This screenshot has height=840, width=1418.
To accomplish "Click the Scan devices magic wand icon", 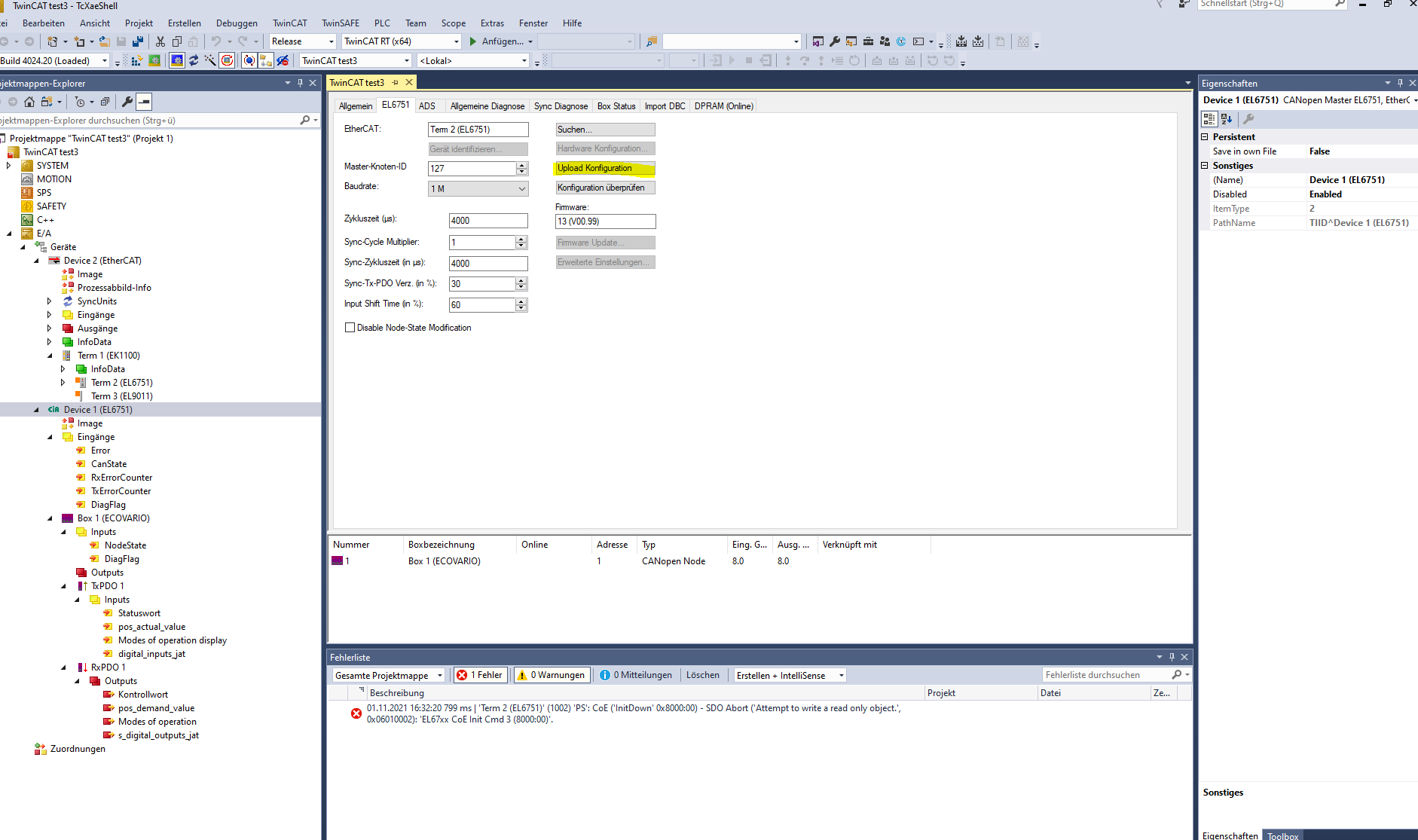I will (210, 60).
